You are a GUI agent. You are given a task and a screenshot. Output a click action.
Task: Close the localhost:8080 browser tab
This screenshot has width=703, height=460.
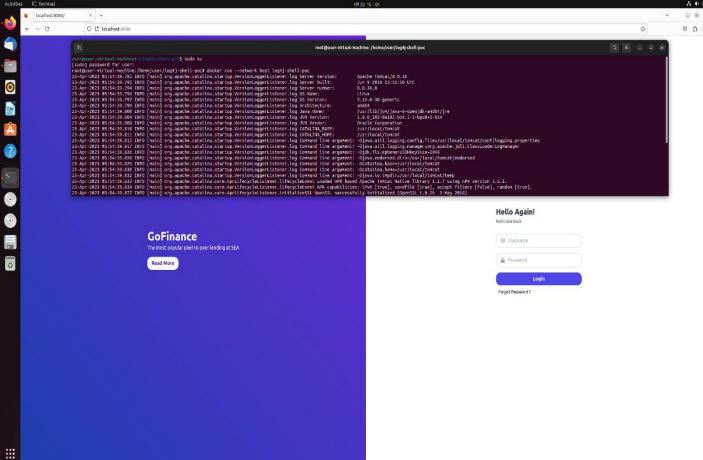point(91,15)
